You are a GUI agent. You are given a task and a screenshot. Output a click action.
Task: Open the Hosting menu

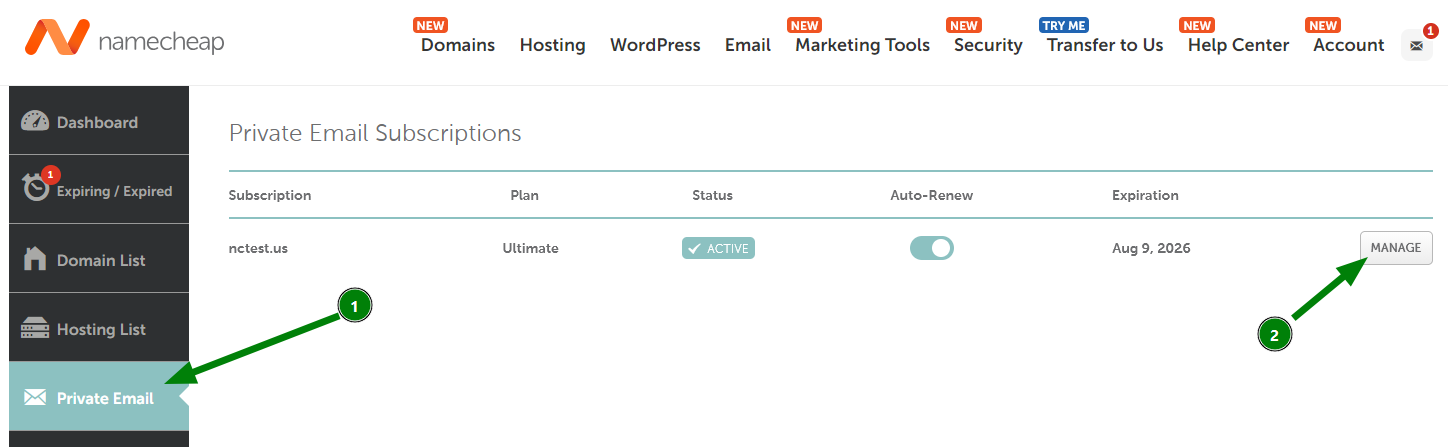(x=552, y=45)
